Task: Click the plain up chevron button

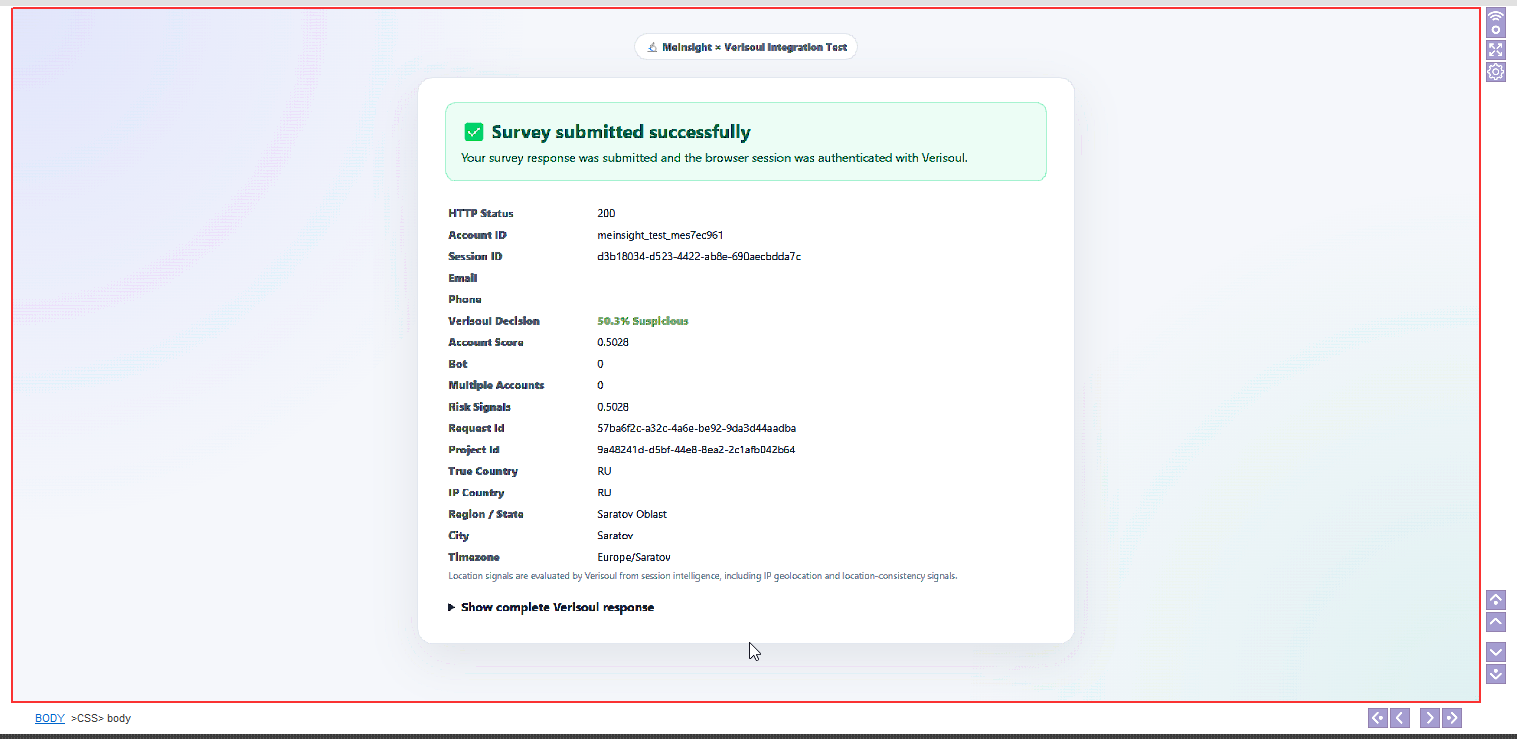Action: click(1496, 622)
